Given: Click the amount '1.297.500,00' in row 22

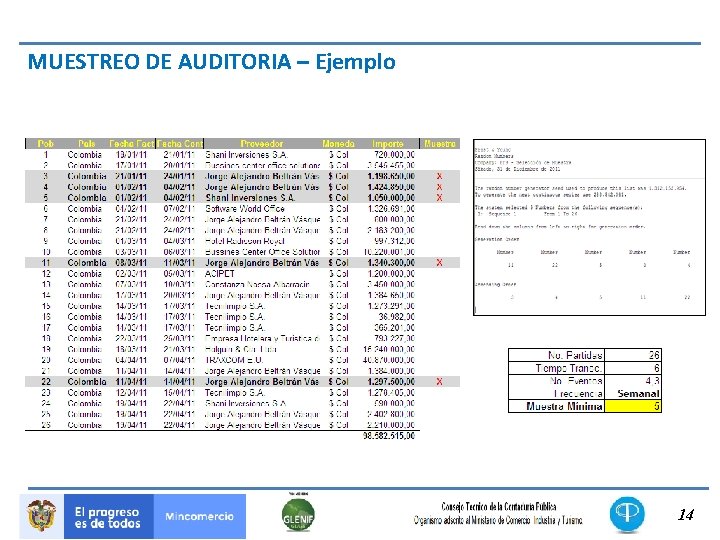Looking at the screenshot, I should tap(391, 382).
